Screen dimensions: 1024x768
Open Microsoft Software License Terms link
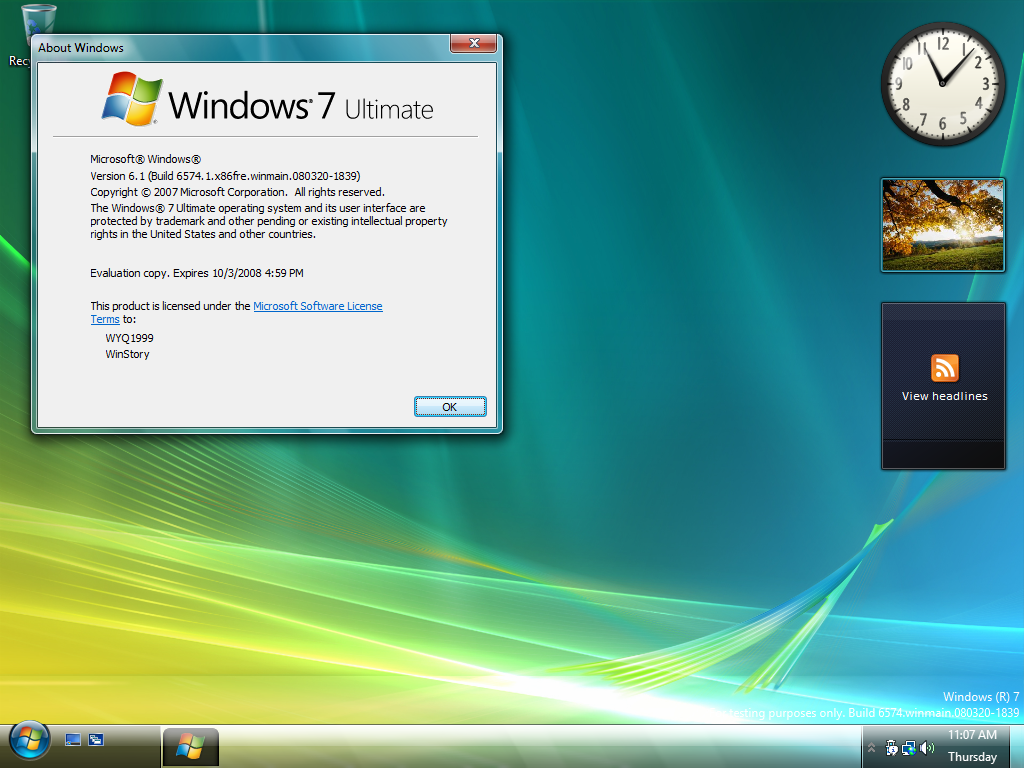317,306
